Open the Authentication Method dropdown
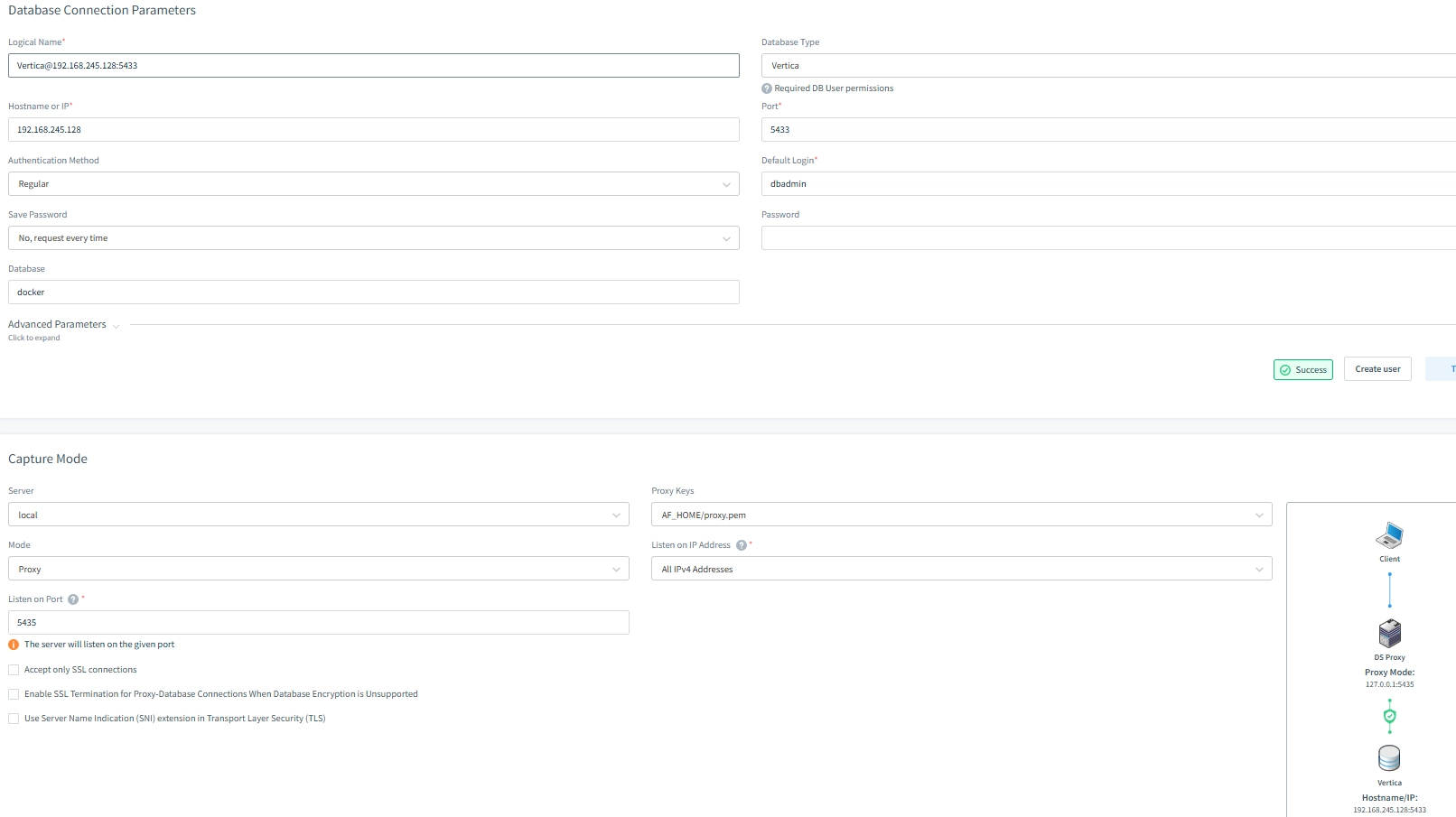 tap(373, 184)
